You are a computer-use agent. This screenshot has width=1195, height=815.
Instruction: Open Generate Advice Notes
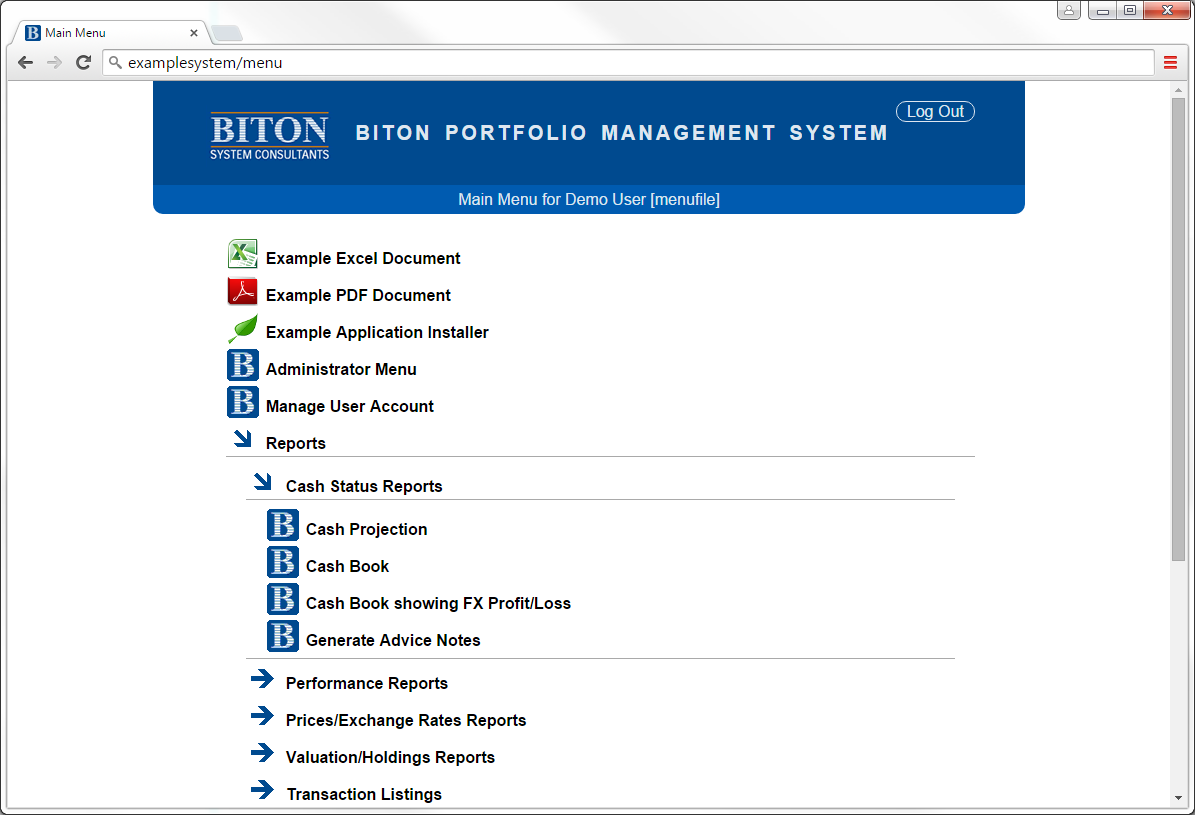point(393,640)
